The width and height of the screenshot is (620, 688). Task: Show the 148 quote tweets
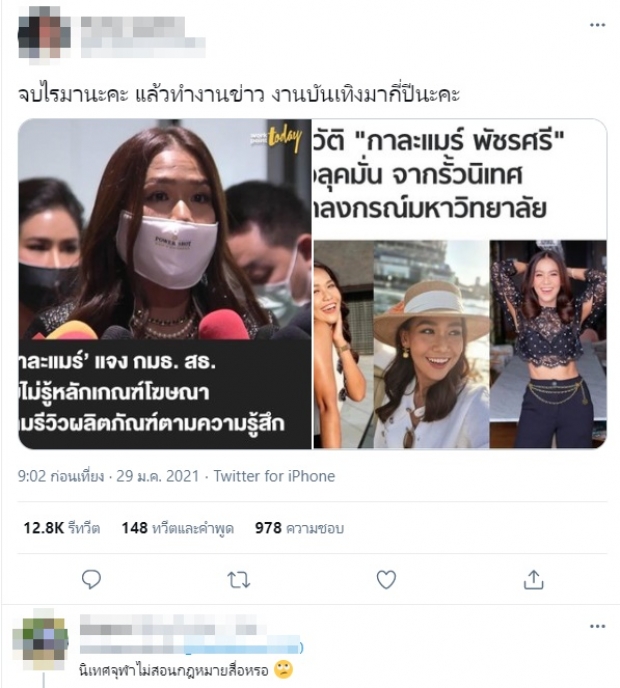point(177,528)
